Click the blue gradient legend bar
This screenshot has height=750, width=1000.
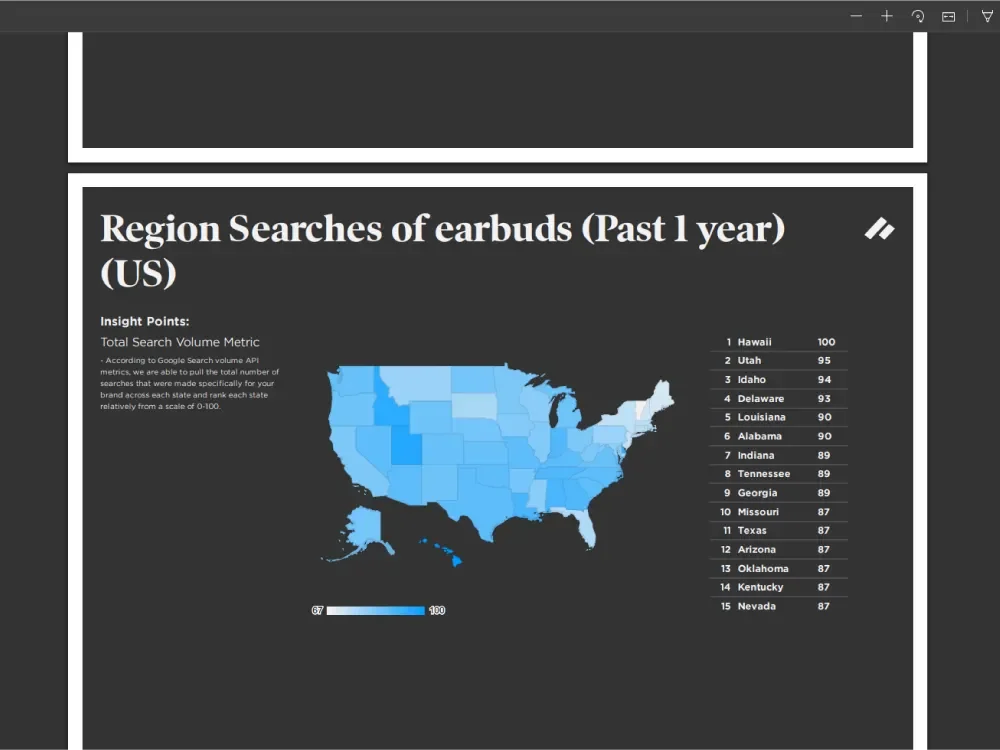coord(376,610)
